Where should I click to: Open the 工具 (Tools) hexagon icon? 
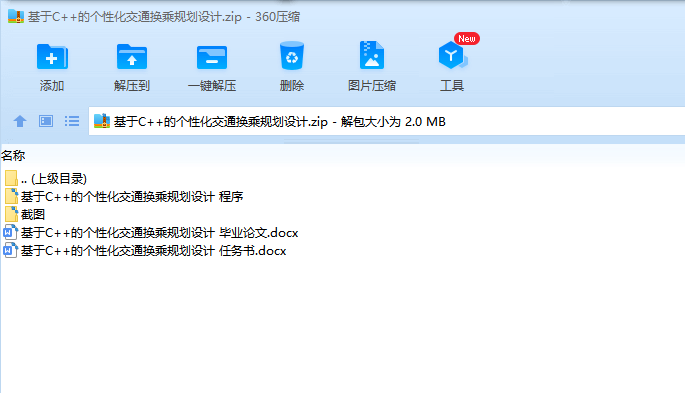452,55
